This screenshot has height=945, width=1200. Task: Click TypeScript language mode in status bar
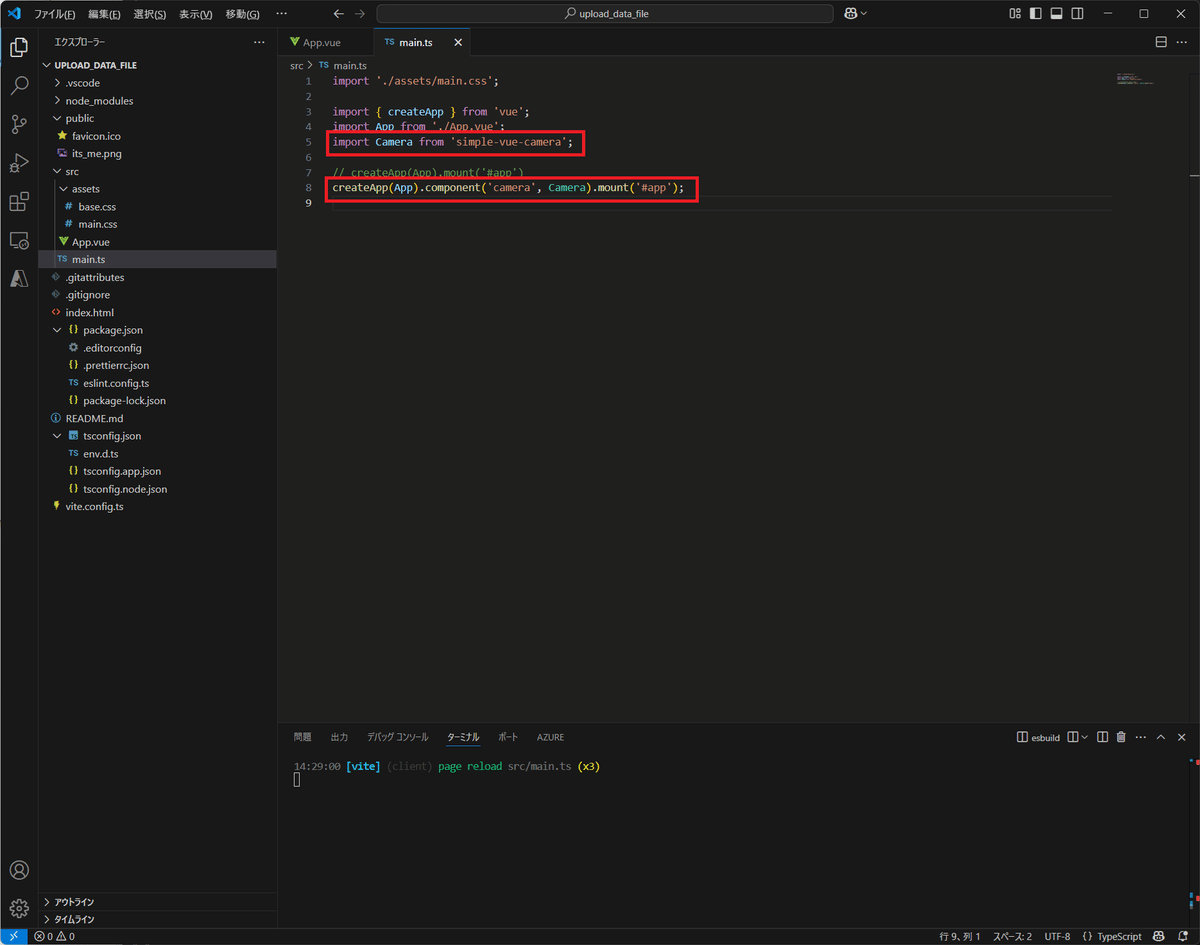(x=1117, y=936)
